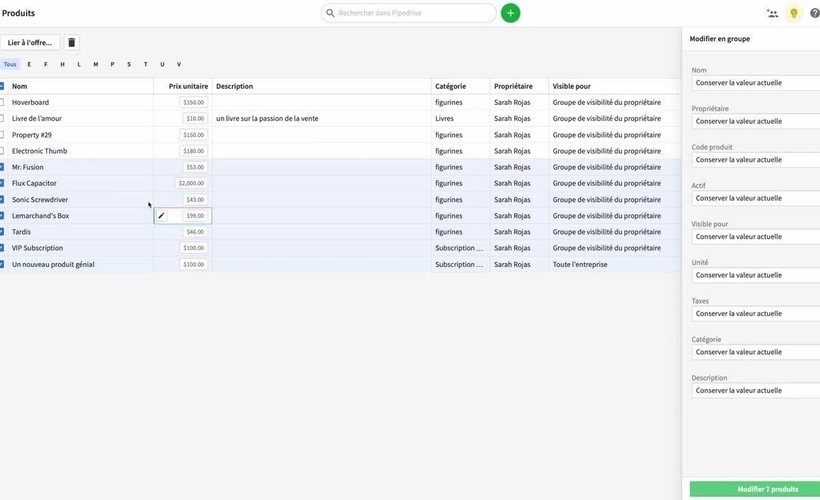Expand the Catégorie bulk edit dropdown
The height and width of the screenshot is (500, 820).
pos(755,352)
